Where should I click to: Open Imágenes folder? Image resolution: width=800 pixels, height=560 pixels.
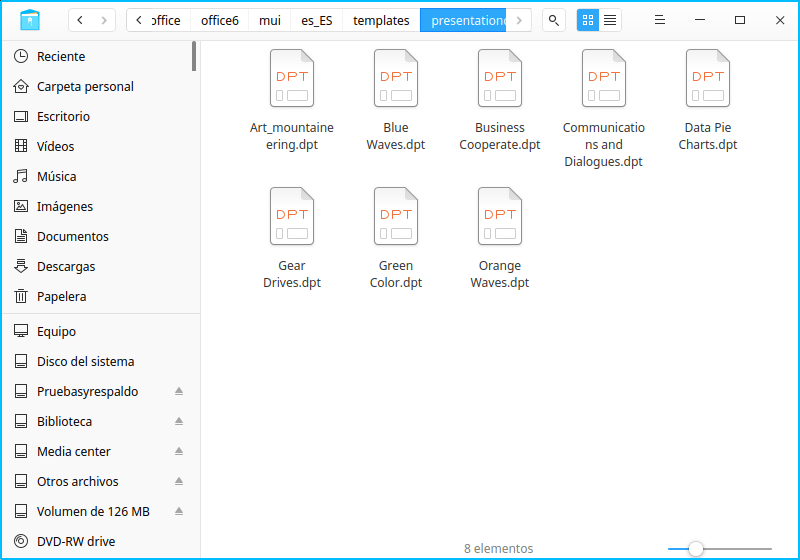(101, 207)
